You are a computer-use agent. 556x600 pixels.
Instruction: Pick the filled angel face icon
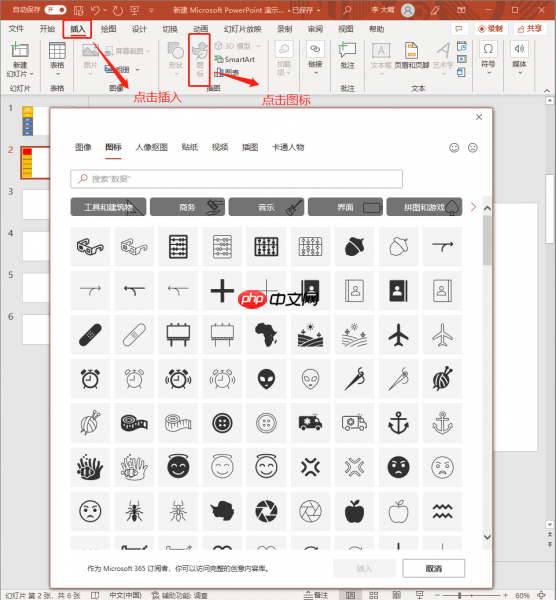click(178, 467)
